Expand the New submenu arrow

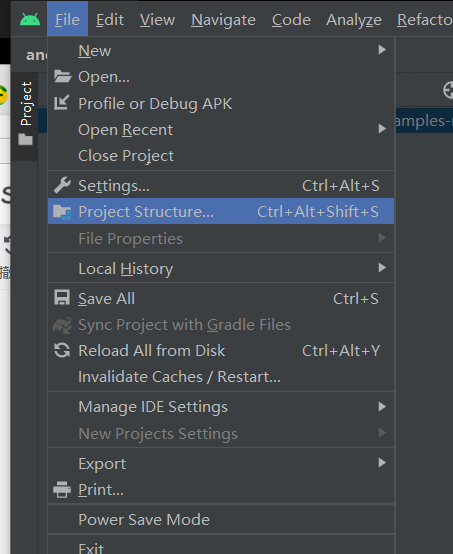382,49
